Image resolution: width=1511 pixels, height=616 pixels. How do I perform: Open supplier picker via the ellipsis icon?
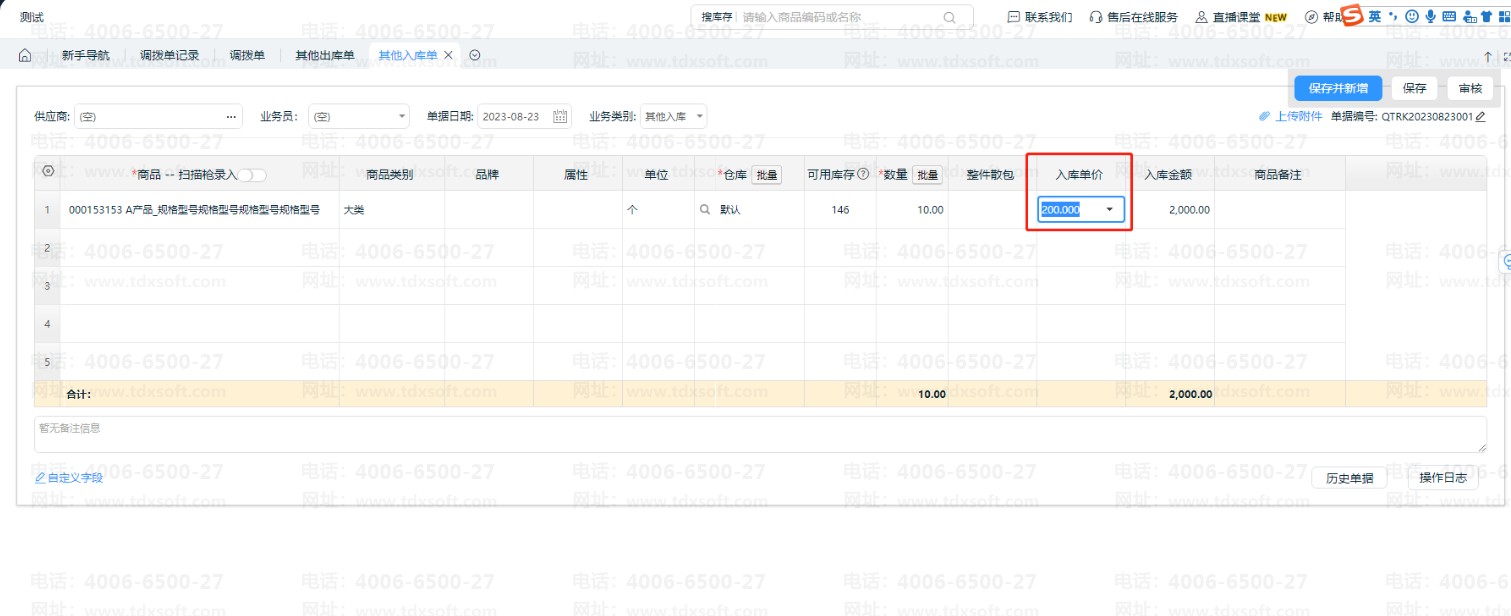click(231, 117)
